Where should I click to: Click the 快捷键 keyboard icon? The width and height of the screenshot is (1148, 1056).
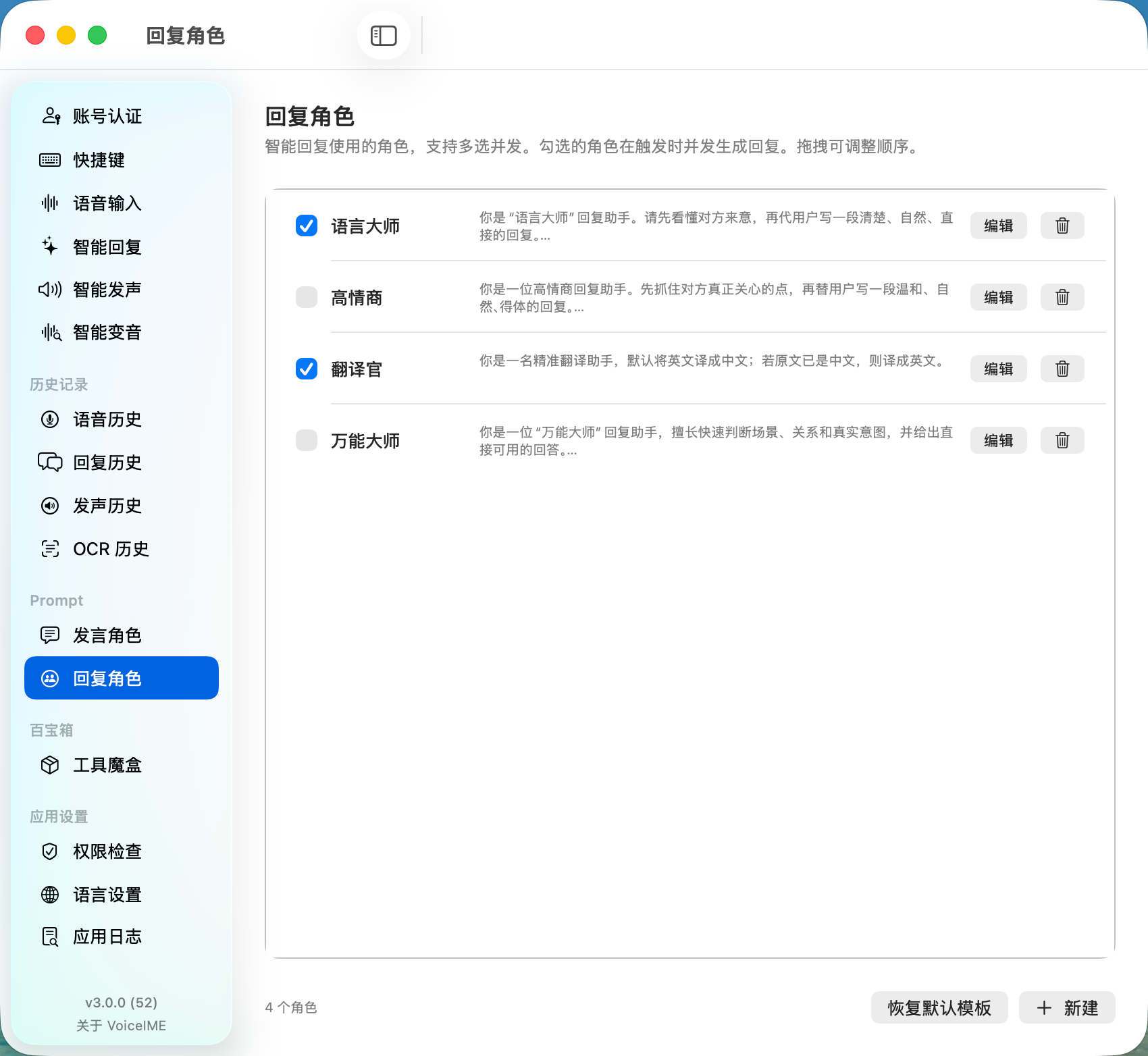pyautogui.click(x=50, y=160)
